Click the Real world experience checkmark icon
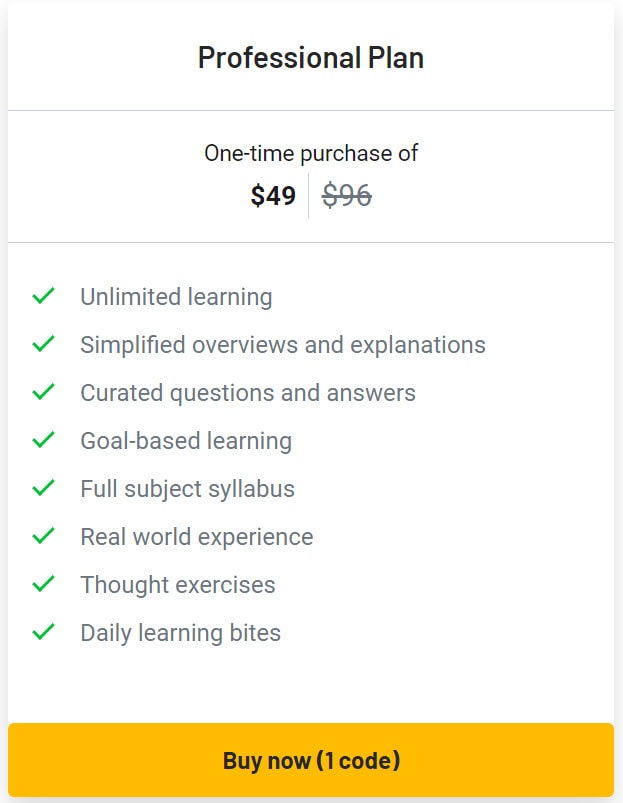The width and height of the screenshot is (623, 803). (x=42, y=536)
